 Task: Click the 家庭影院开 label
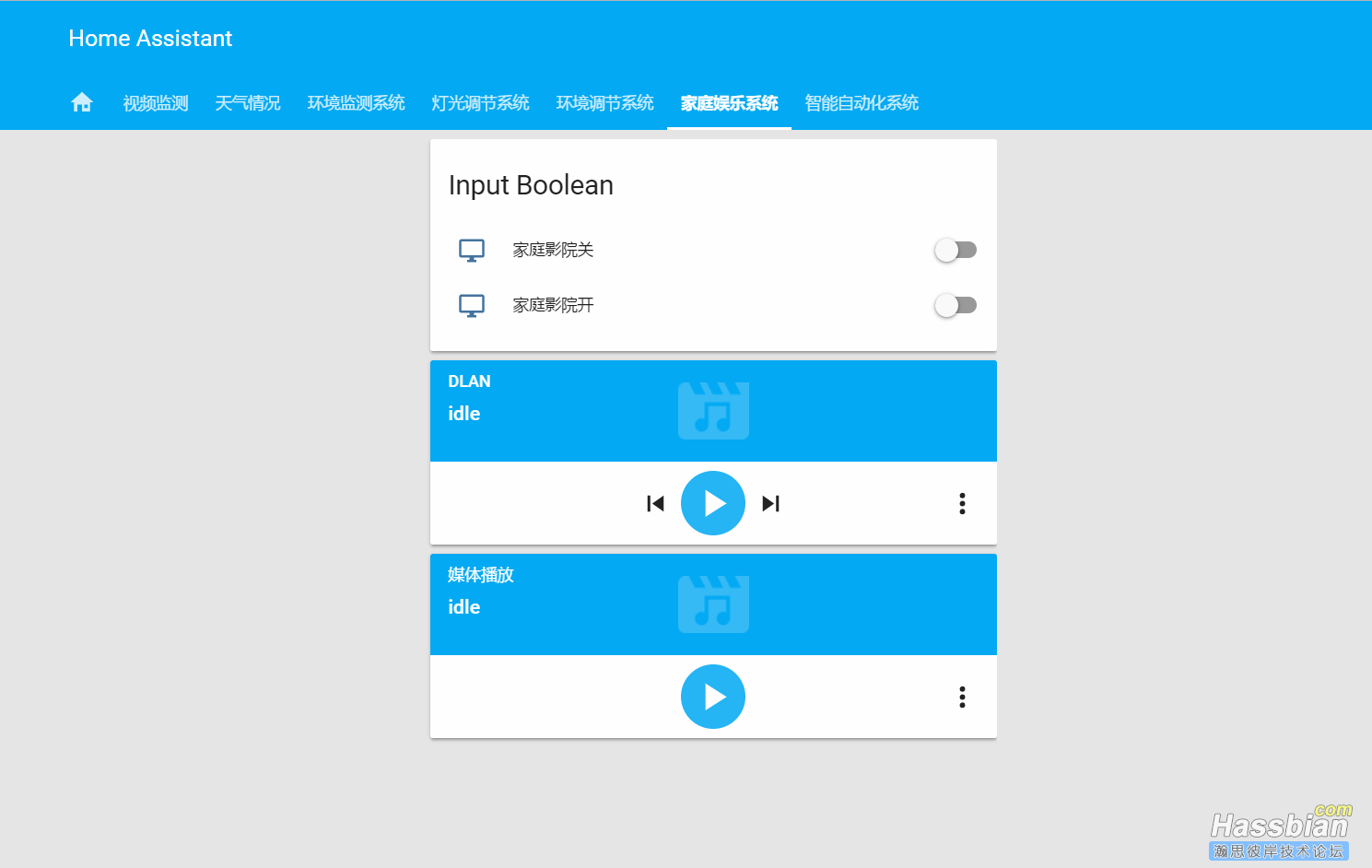click(x=553, y=305)
